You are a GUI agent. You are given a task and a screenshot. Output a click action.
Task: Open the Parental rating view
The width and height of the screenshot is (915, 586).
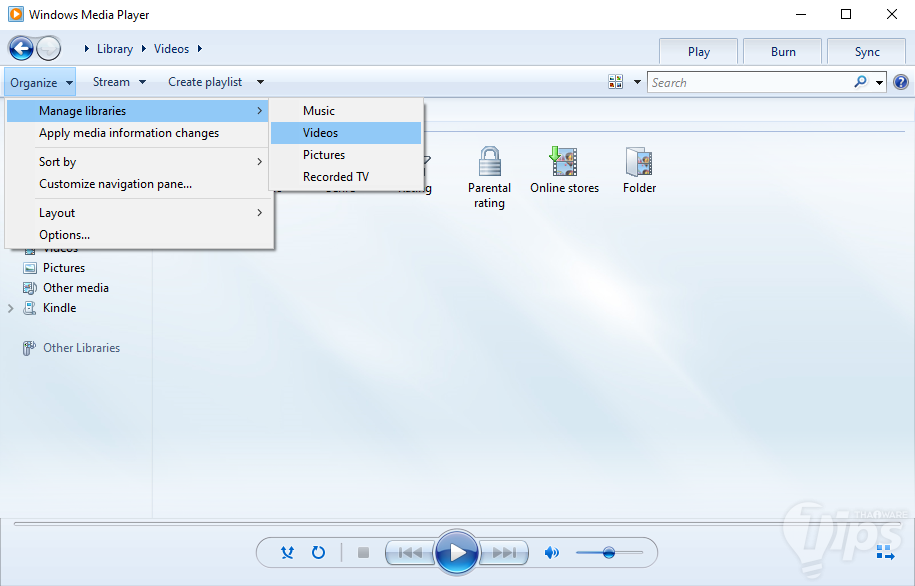pos(489,177)
